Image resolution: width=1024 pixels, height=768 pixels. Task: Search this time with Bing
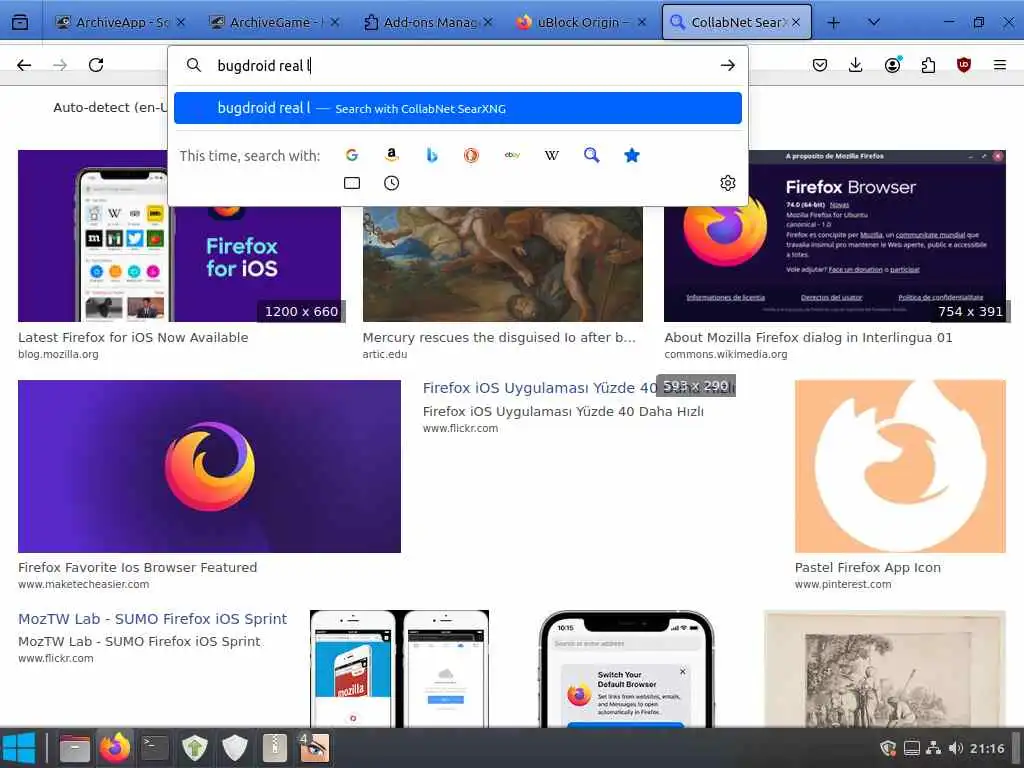click(x=432, y=155)
